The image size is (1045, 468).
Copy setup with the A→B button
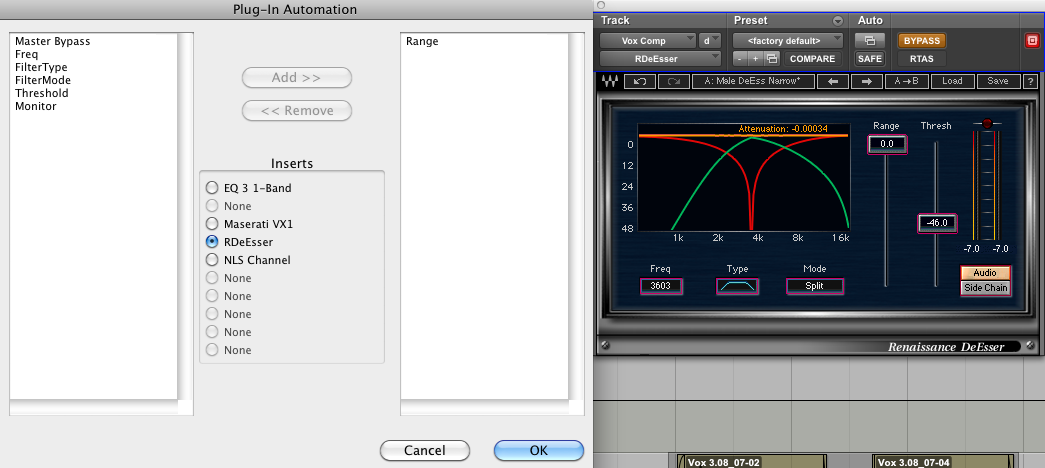(x=906, y=81)
